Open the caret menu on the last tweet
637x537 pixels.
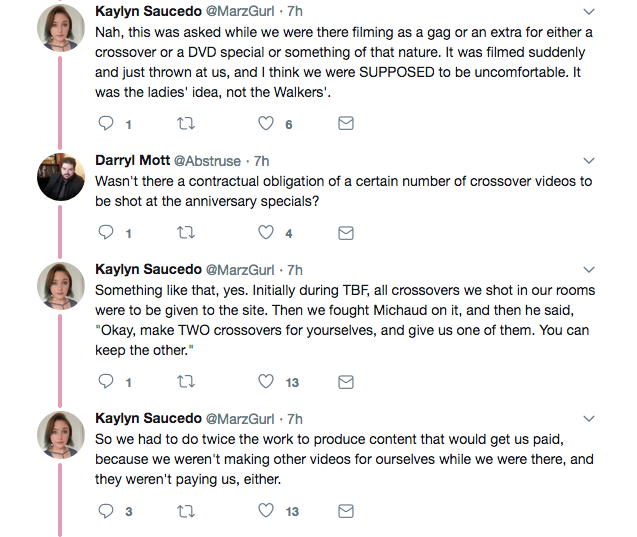[x=588, y=419]
